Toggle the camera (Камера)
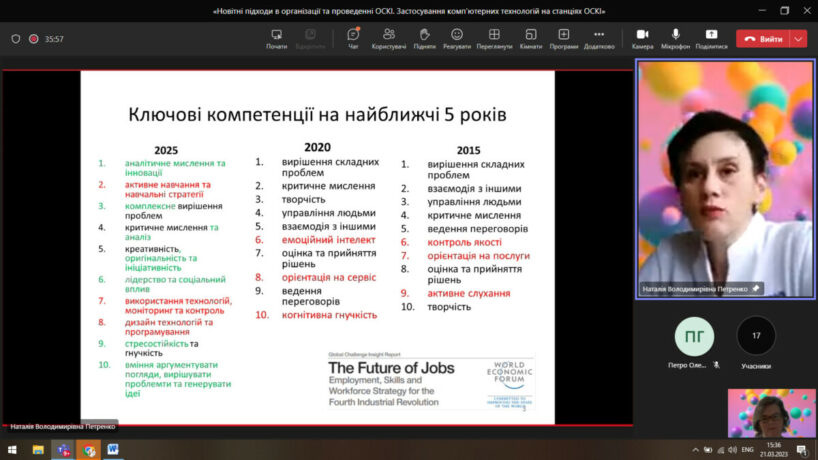 point(642,38)
